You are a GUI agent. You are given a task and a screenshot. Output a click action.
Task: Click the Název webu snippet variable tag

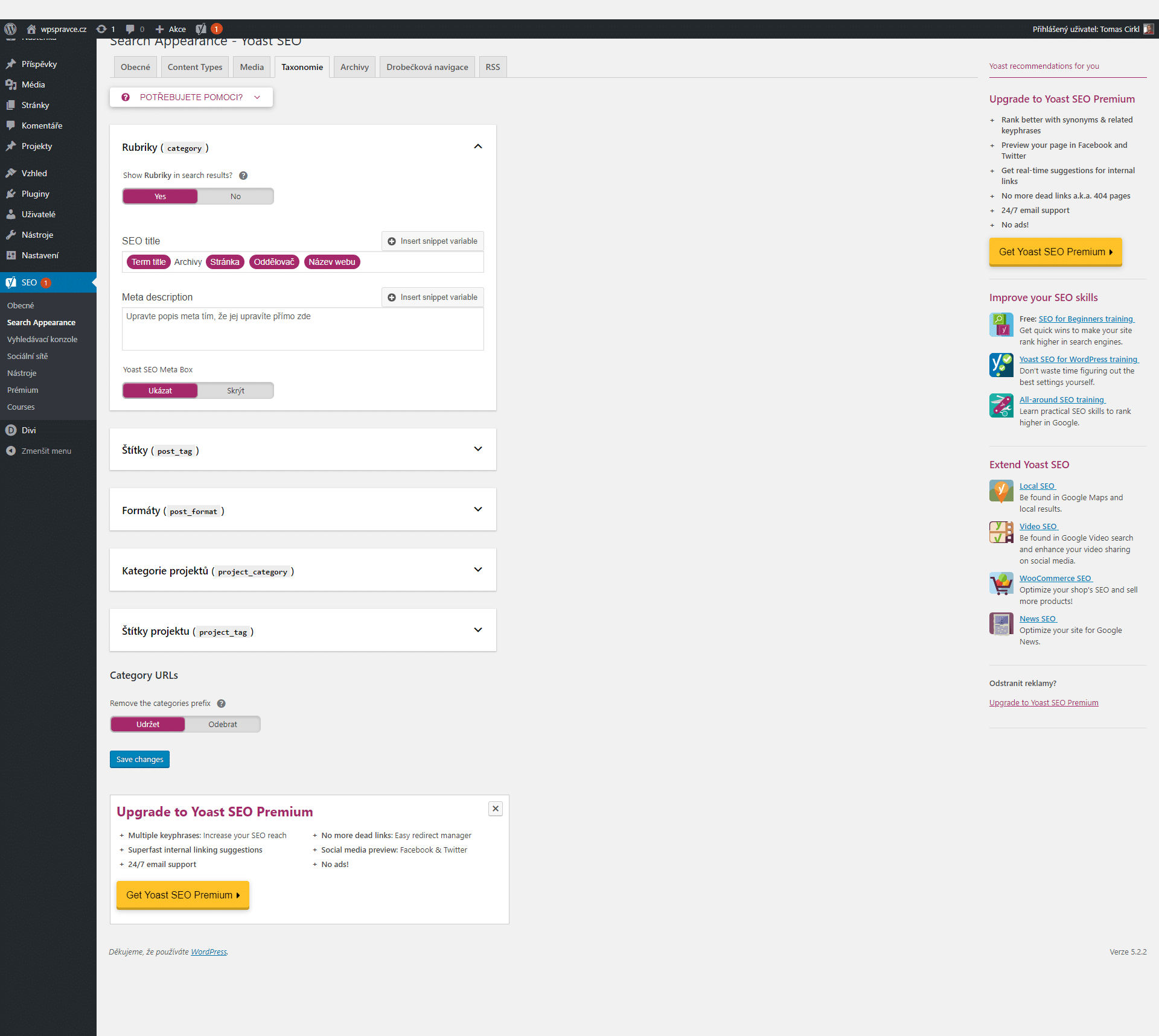coord(332,262)
